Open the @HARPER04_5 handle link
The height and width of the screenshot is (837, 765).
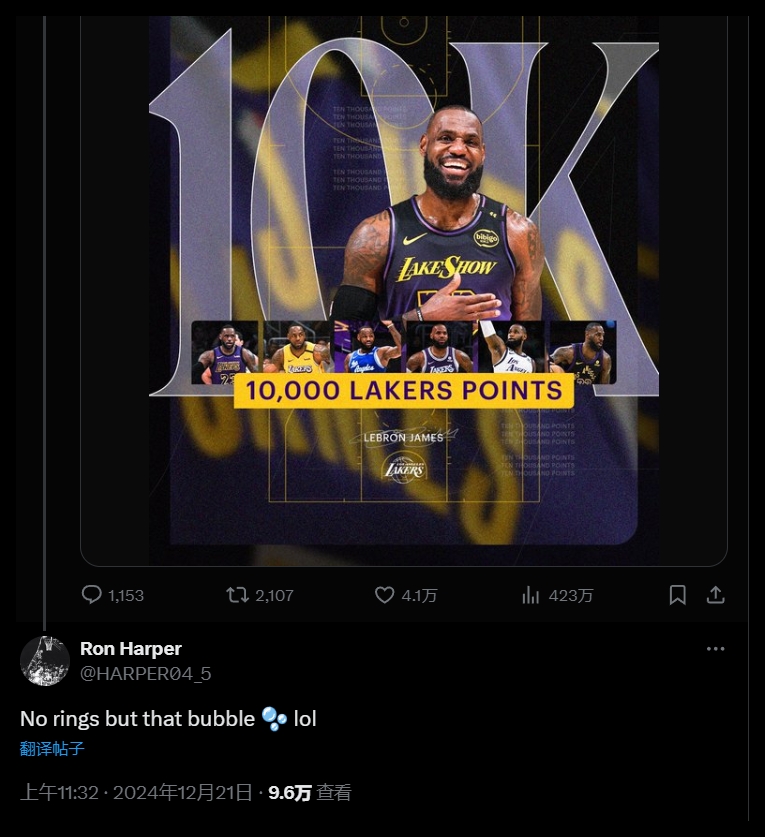[145, 673]
